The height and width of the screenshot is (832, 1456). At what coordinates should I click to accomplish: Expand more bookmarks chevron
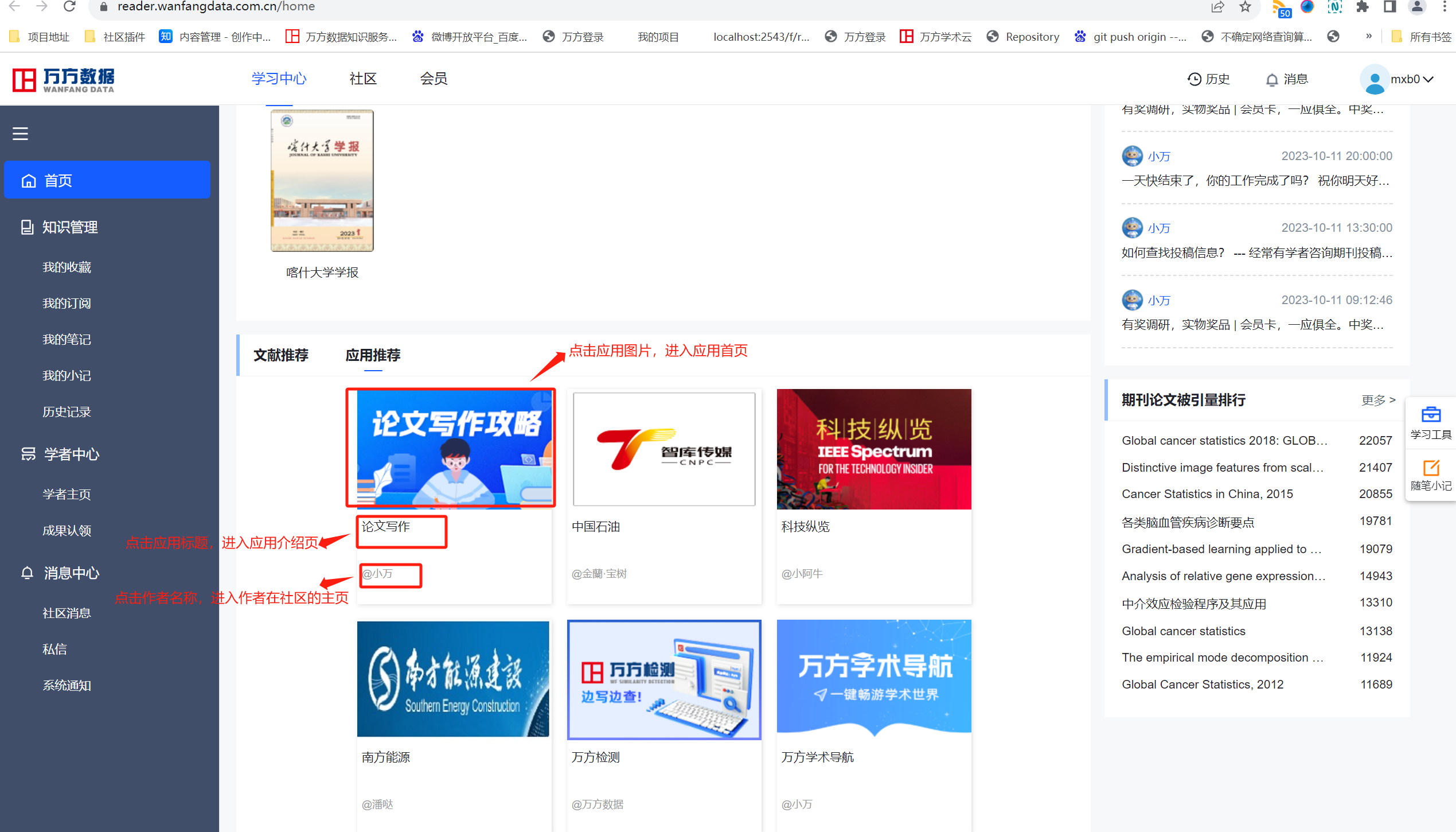pos(1369,37)
